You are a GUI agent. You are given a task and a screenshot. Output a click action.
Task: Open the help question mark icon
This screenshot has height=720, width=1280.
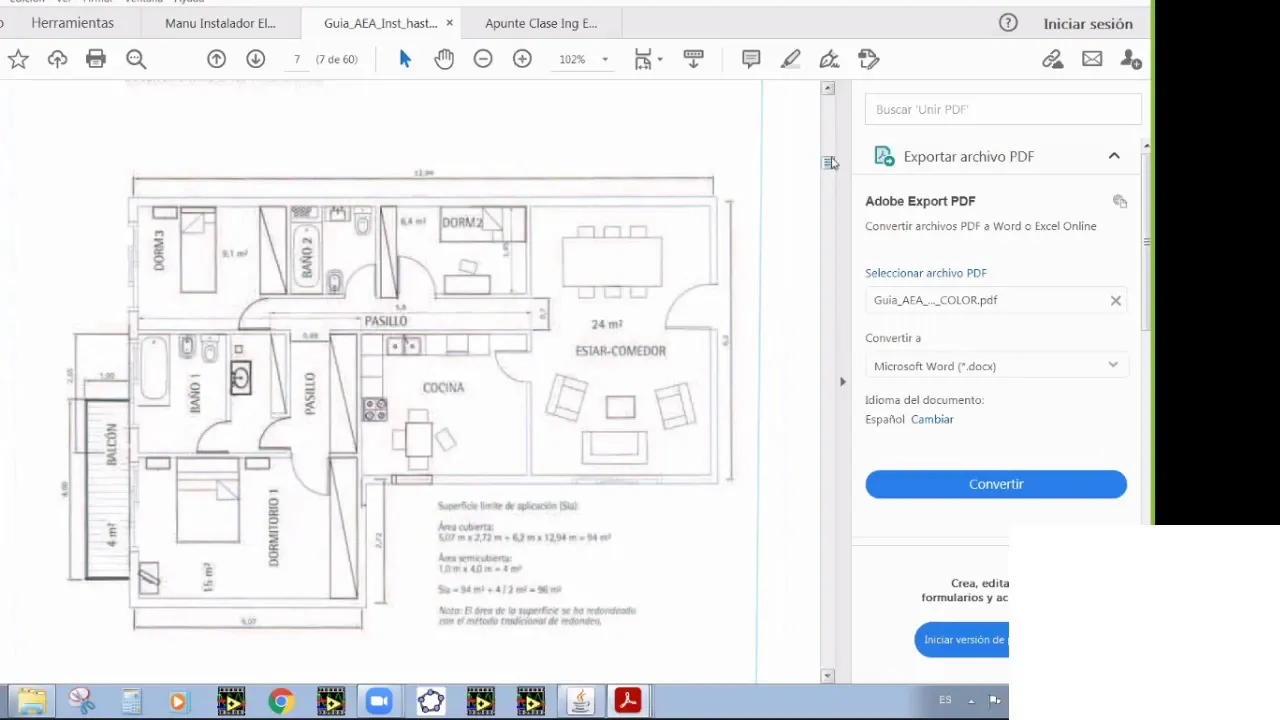click(1008, 23)
